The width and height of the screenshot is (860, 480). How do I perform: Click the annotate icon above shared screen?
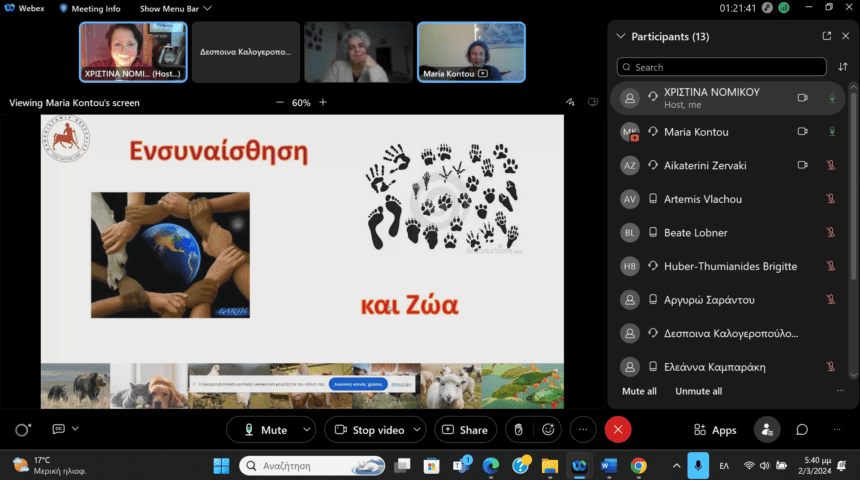(x=570, y=102)
